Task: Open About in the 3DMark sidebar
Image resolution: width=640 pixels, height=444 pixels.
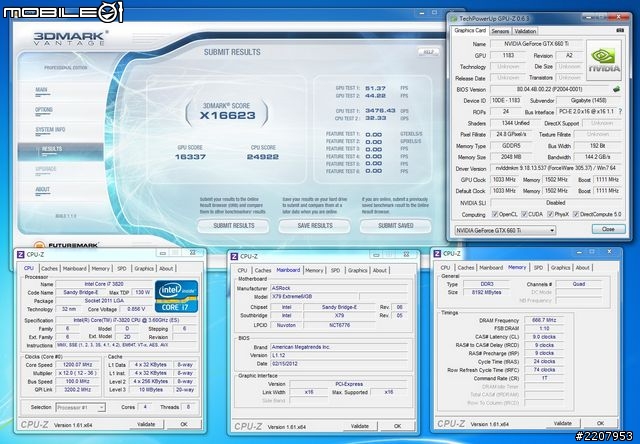Action: click(x=42, y=189)
